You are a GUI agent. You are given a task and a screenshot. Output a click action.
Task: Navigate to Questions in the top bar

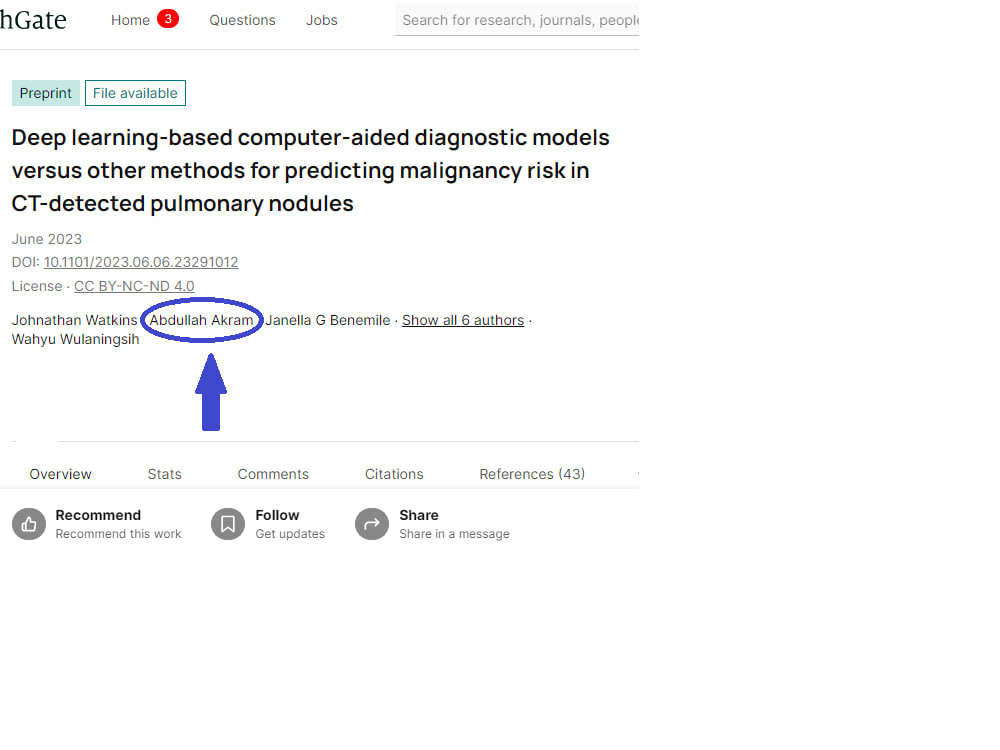click(242, 19)
